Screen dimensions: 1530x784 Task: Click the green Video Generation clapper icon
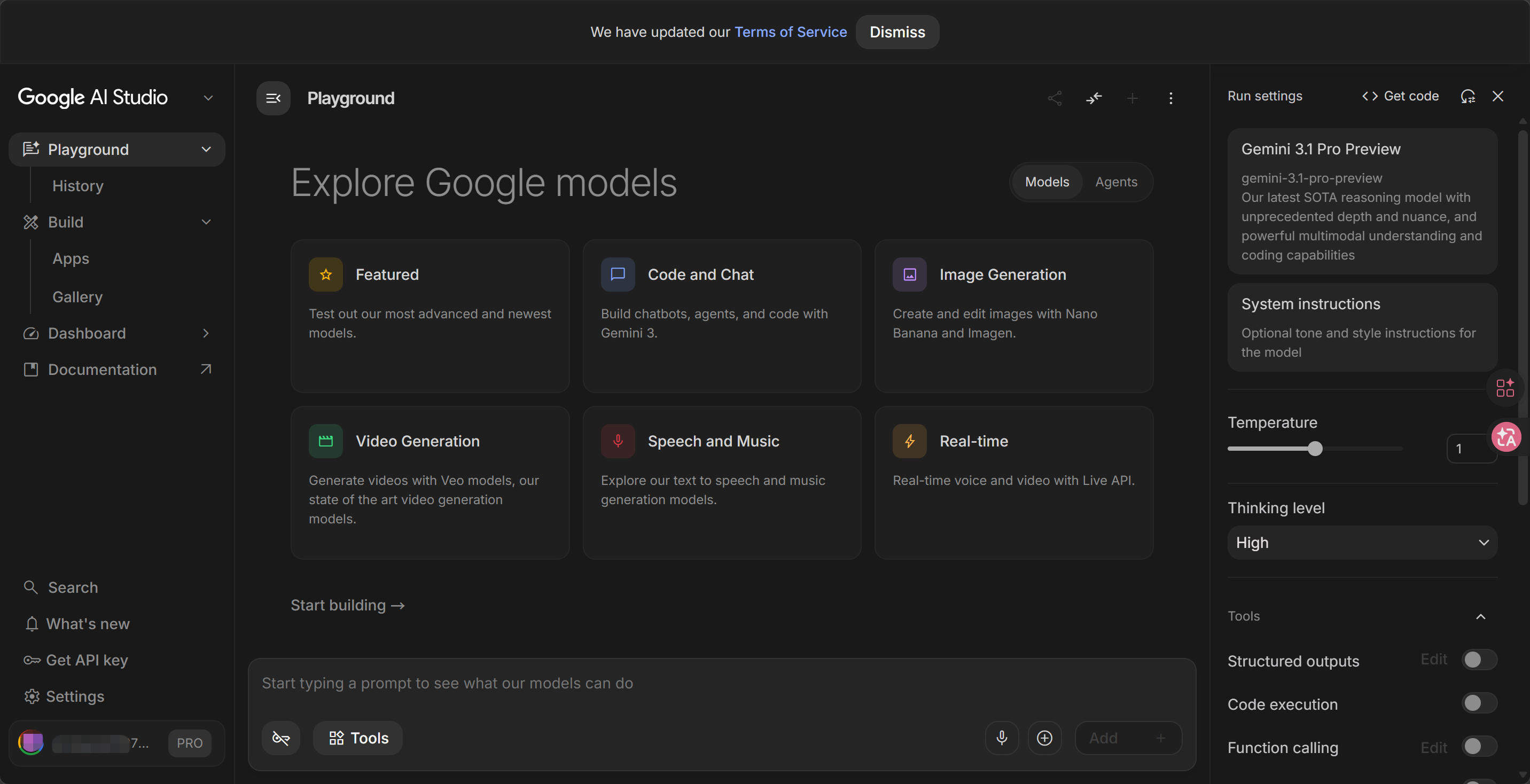tap(325, 441)
